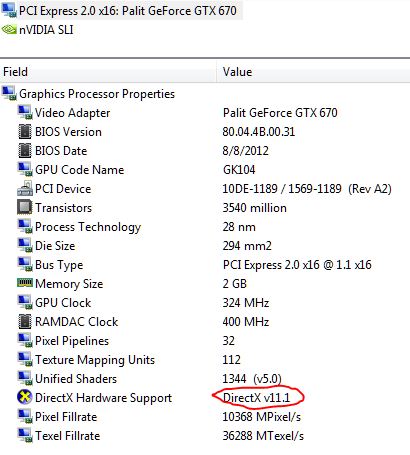
Task: Click the Field column header
Action: point(108,72)
